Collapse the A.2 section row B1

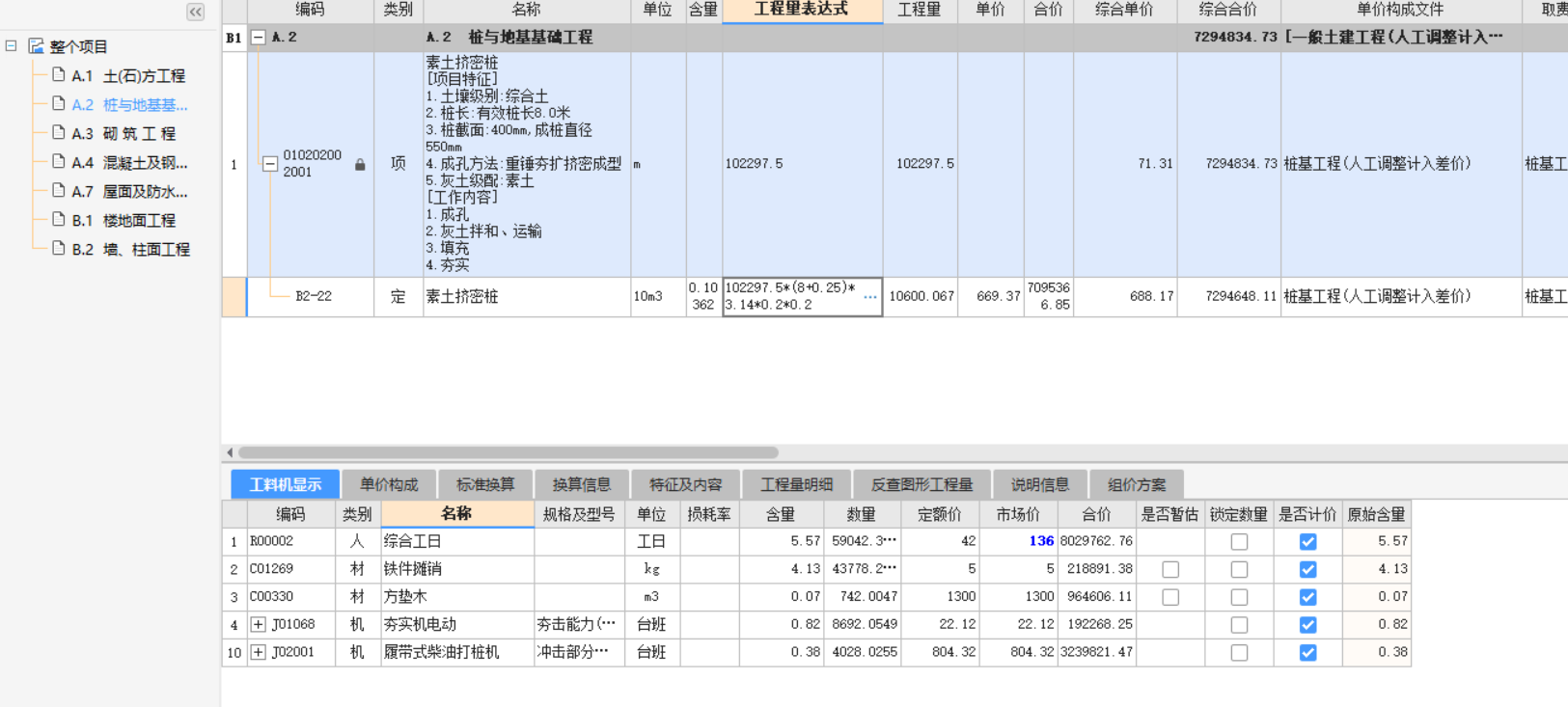coord(258,37)
